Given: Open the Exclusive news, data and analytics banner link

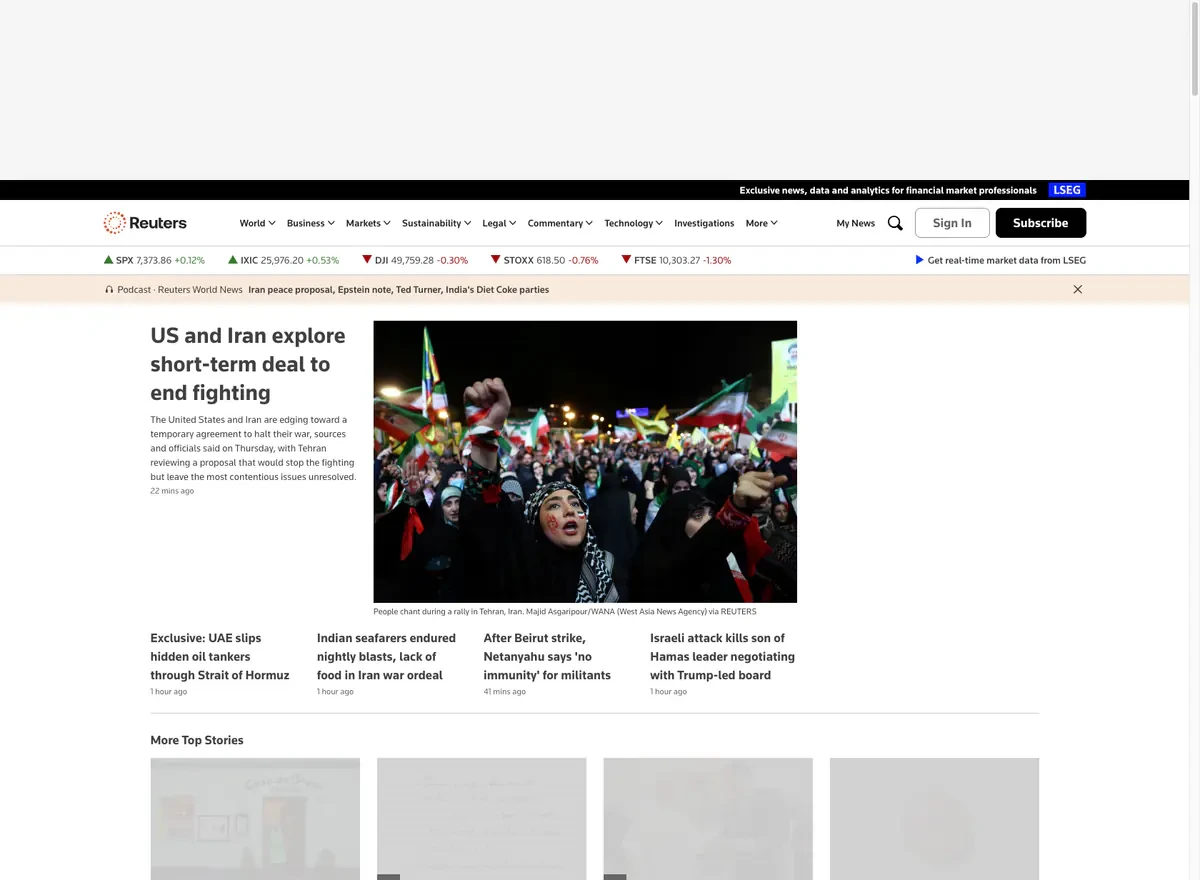Looking at the screenshot, I should pos(888,190).
